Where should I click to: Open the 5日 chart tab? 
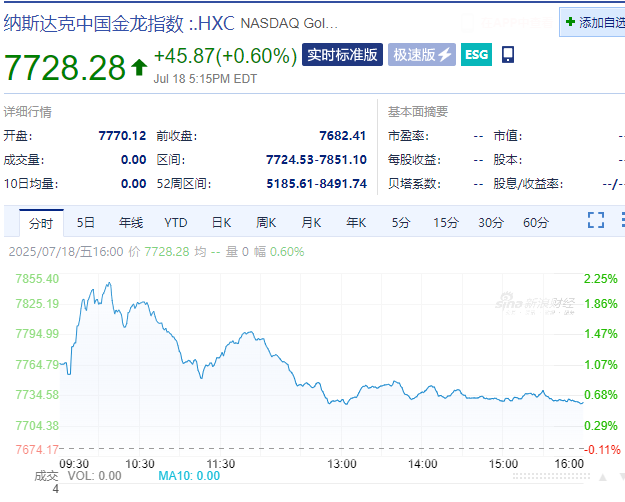click(x=86, y=222)
